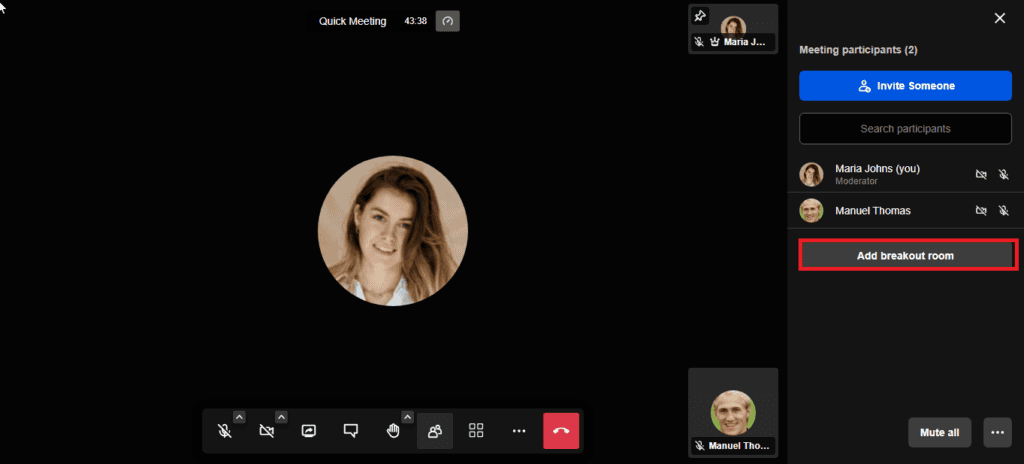The width and height of the screenshot is (1024, 464).
Task: Select Manuel Tho... video thumbnail
Action: (x=733, y=412)
